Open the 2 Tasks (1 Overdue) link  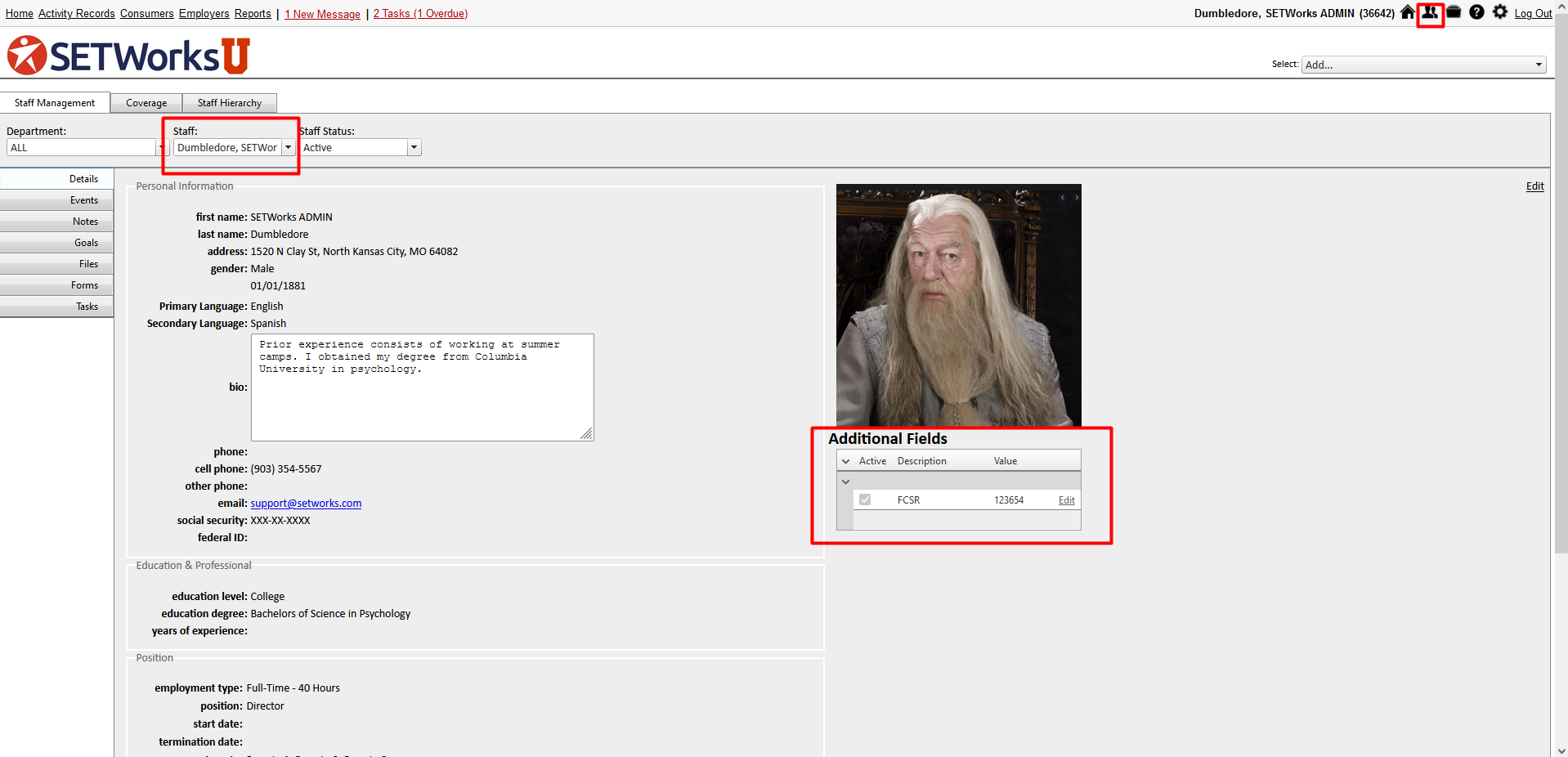tap(420, 14)
